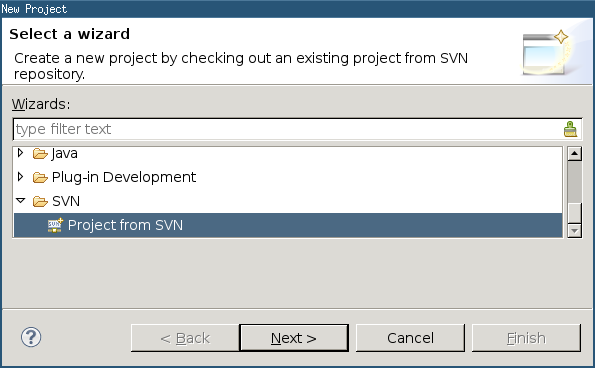
Task: Click the scrollbar up arrow
Action: pos(575,154)
